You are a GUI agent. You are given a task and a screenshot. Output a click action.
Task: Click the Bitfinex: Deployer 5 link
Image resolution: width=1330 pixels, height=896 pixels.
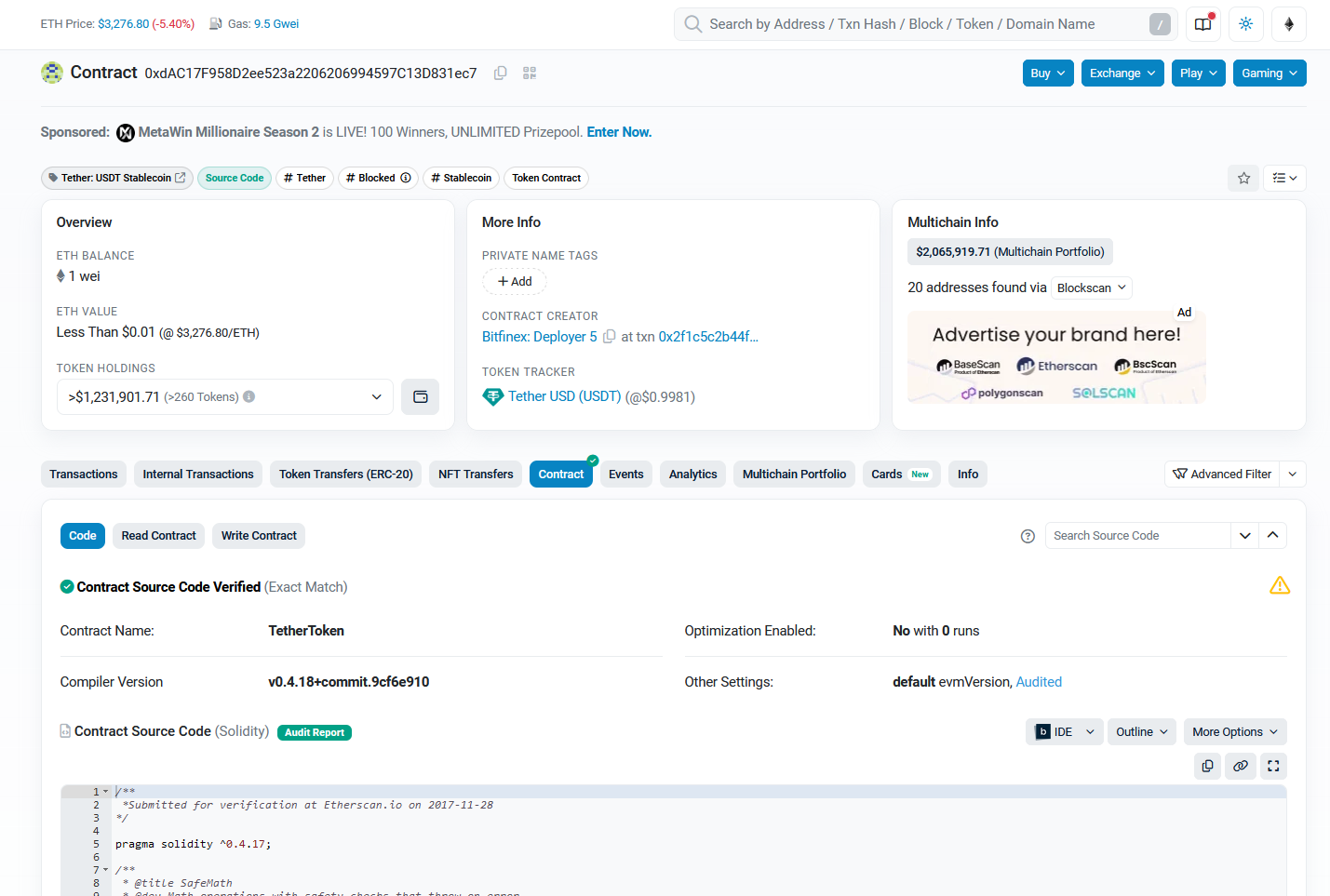[x=539, y=337]
